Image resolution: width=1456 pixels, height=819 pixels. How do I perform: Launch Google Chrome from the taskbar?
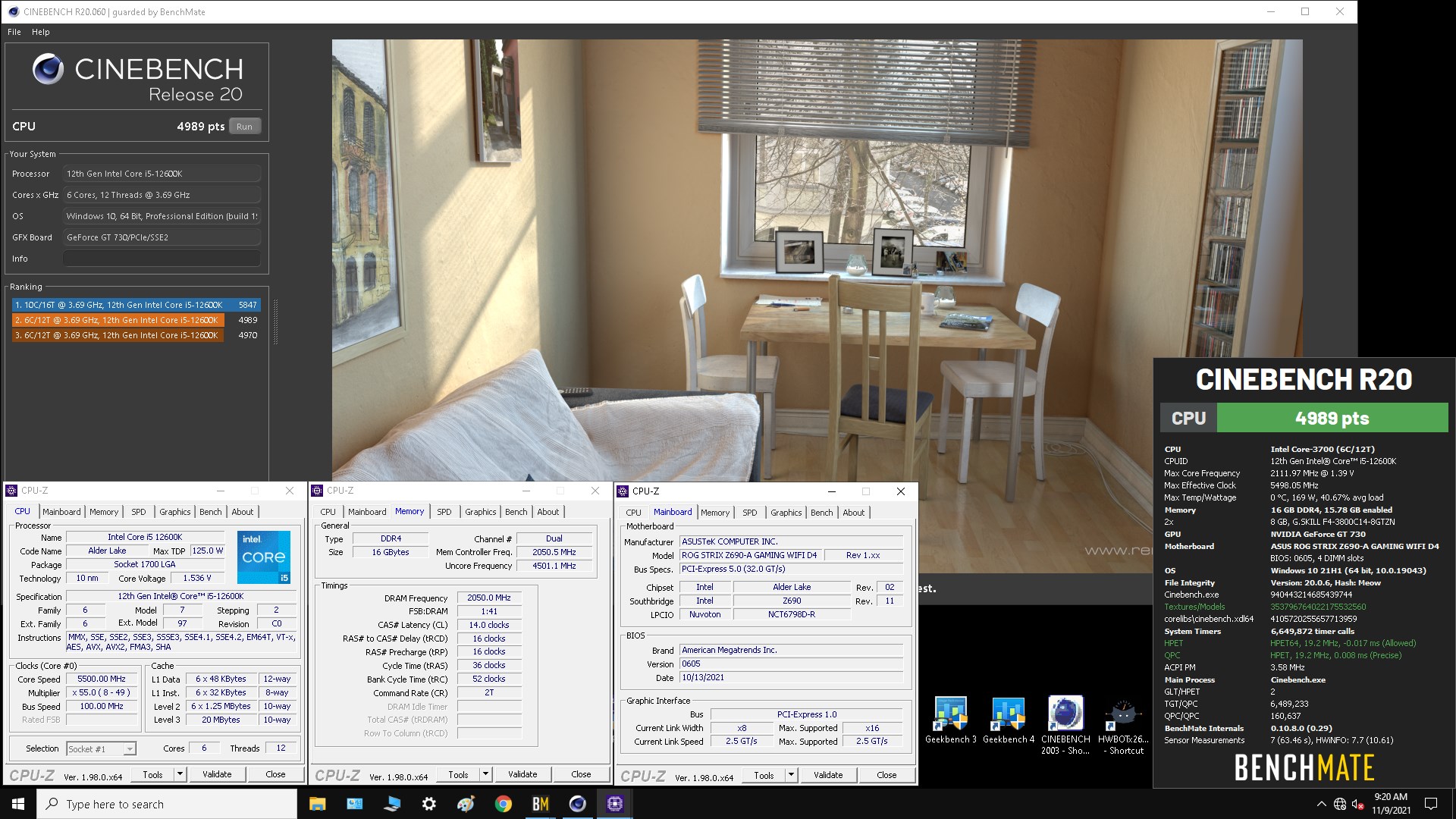click(504, 804)
